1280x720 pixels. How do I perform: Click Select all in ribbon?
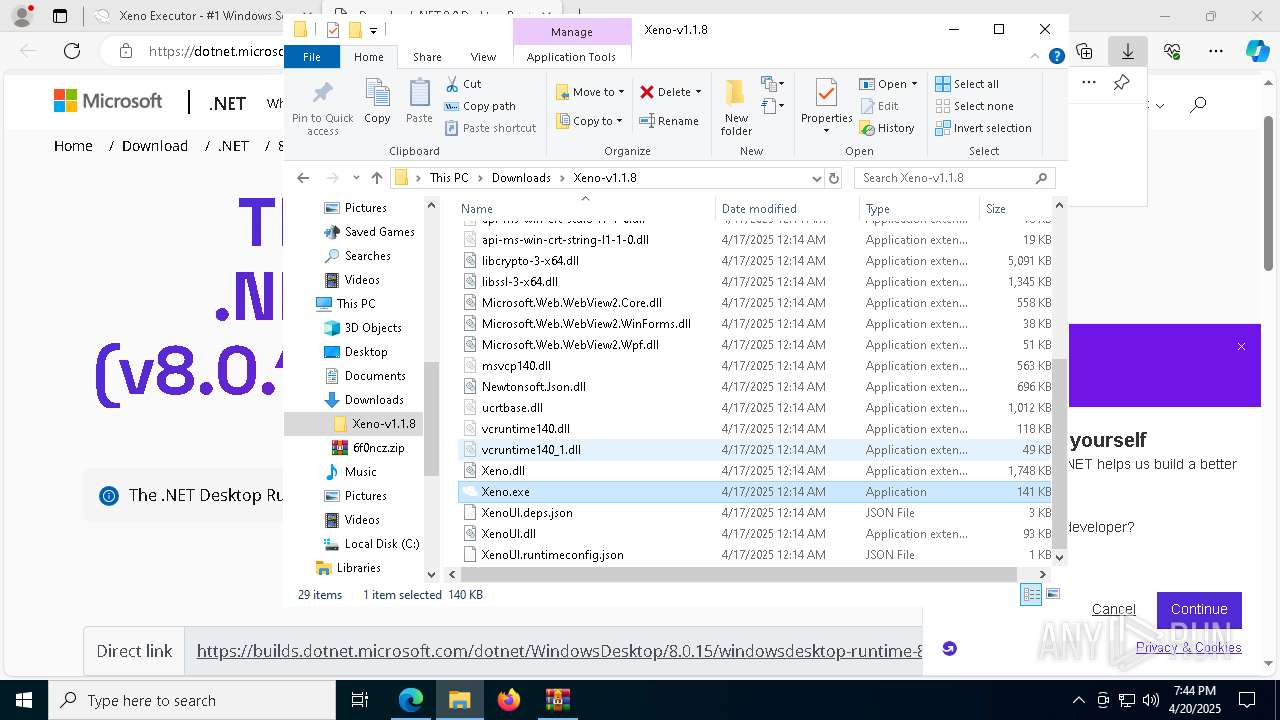pos(966,84)
